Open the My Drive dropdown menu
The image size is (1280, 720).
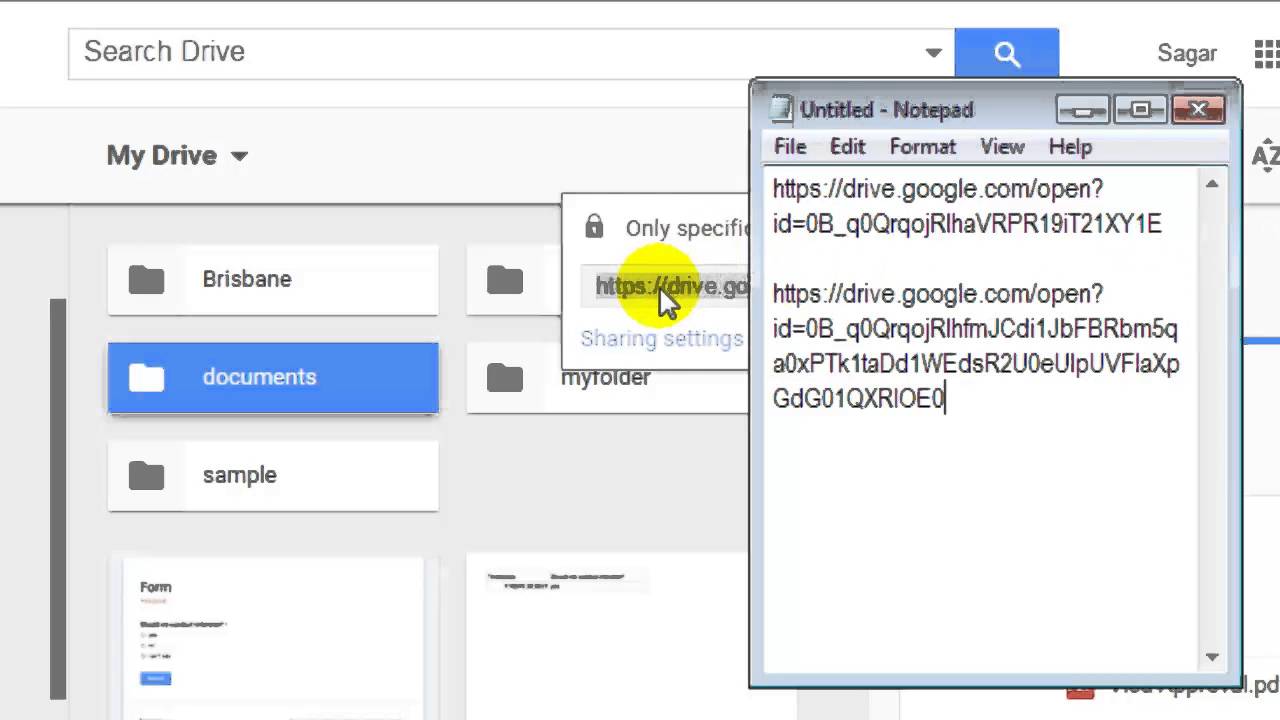pos(177,155)
